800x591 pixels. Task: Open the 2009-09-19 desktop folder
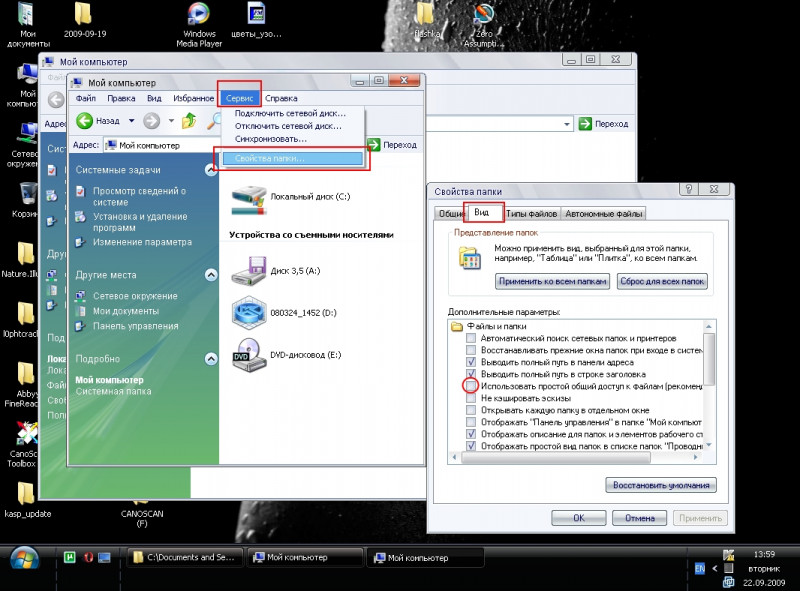click(x=85, y=20)
